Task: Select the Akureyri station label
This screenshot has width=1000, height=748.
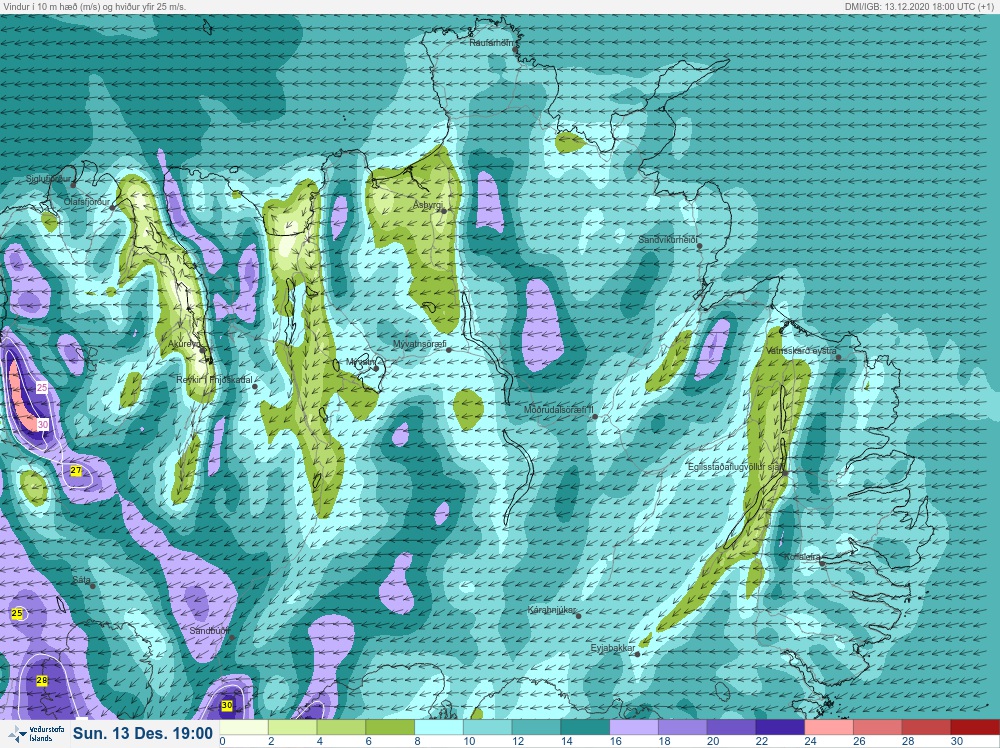Action: tap(184, 344)
